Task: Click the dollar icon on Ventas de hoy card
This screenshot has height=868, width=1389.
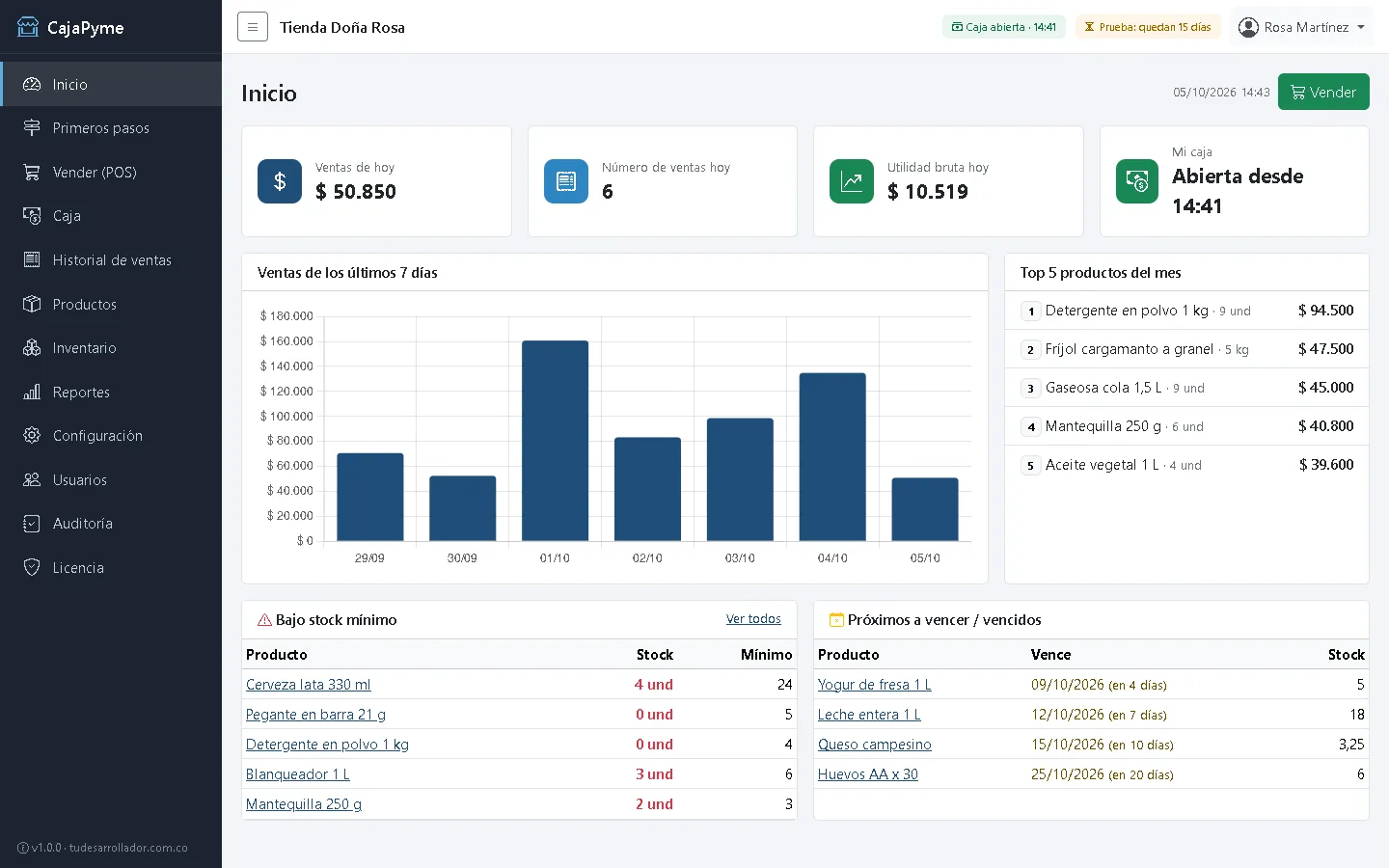Action: [x=280, y=181]
